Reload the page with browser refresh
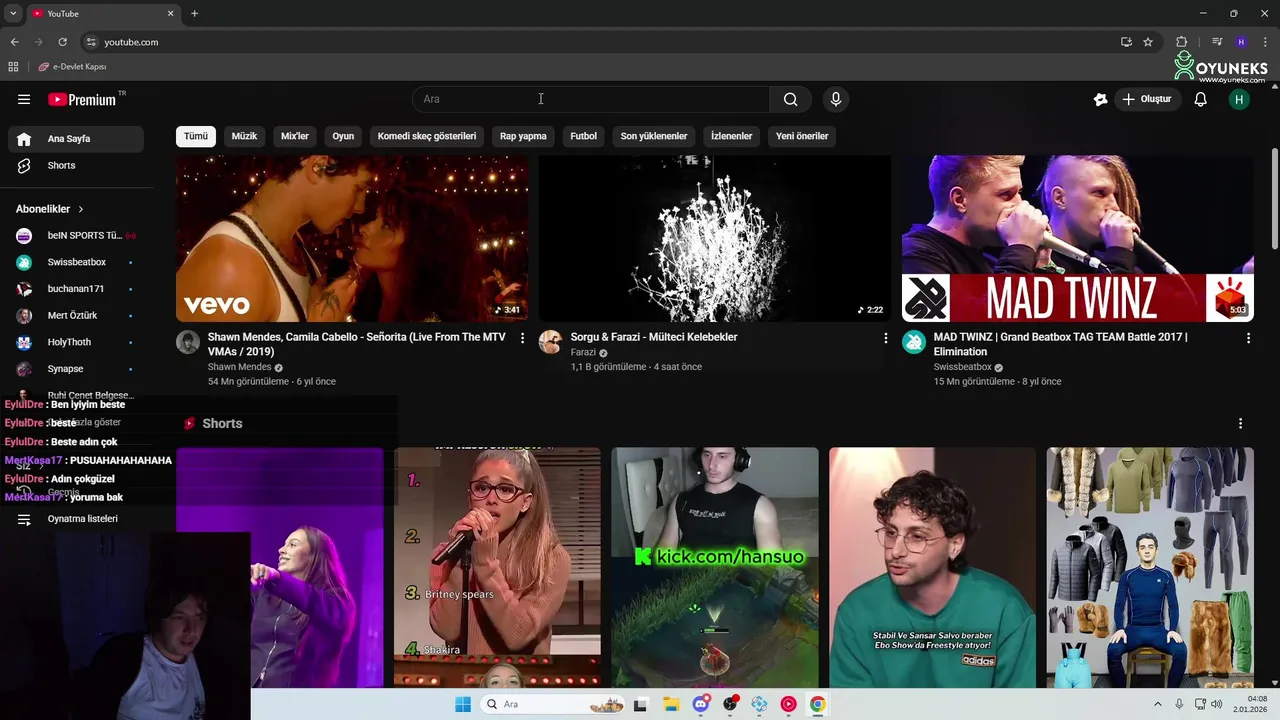Viewport: 1280px width, 720px height. pyautogui.click(x=62, y=42)
